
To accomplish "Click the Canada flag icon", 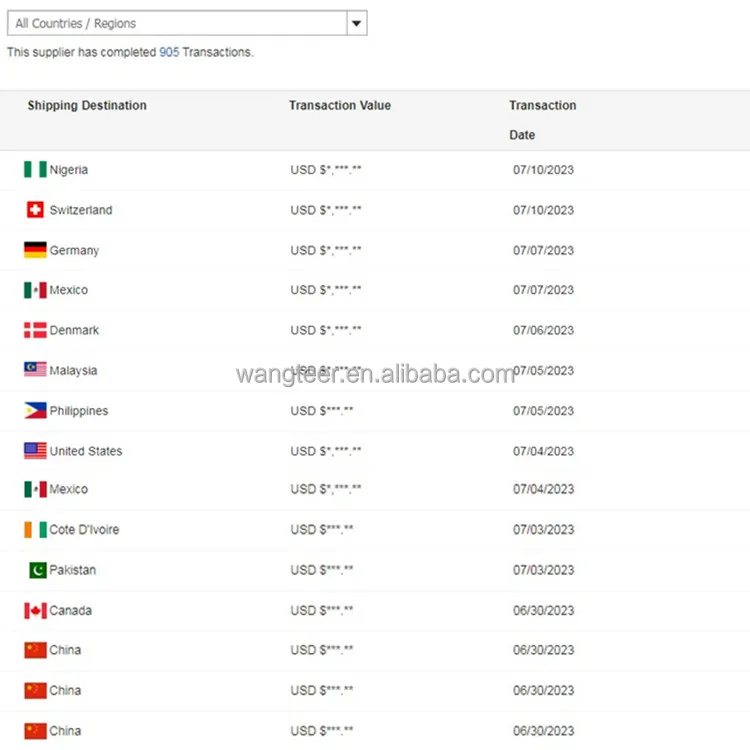I will click(35, 610).
